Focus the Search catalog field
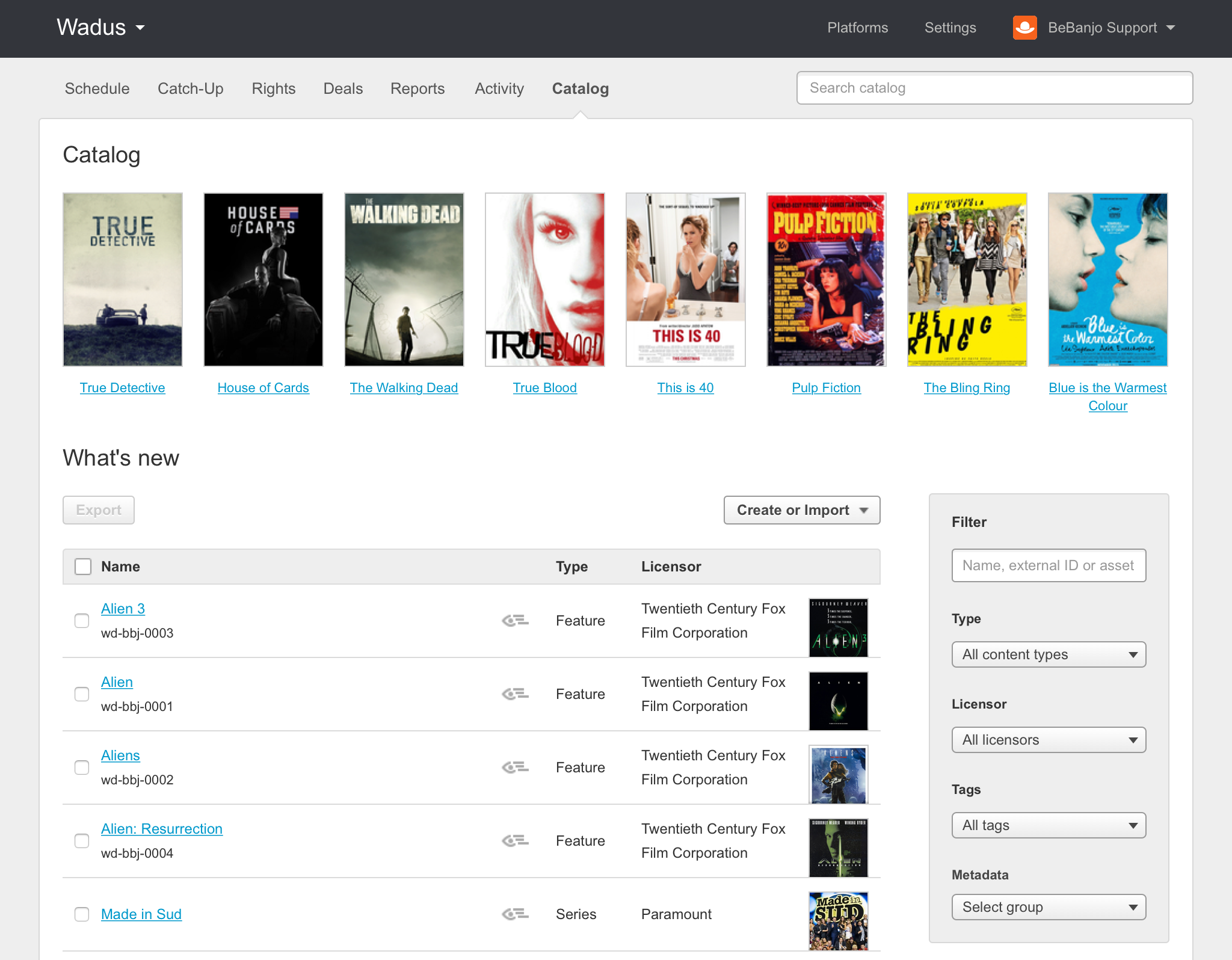The height and width of the screenshot is (960, 1232). [994, 88]
